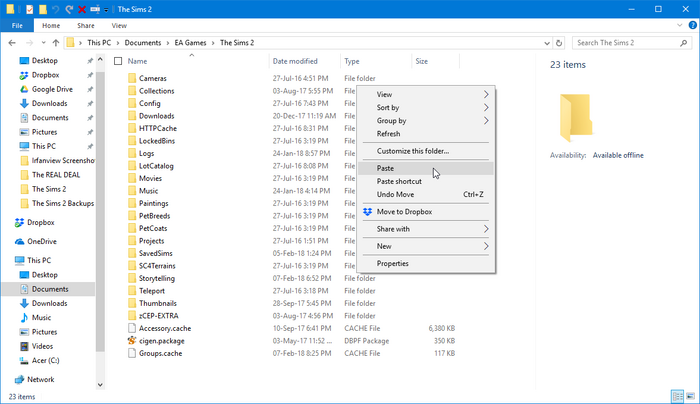
Task: Click the search magnifier icon
Action: pos(683,43)
